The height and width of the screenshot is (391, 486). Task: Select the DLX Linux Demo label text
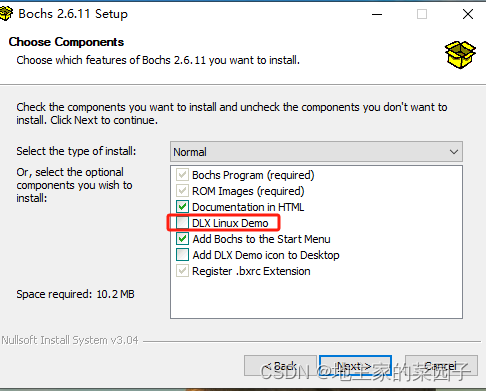[230, 223]
